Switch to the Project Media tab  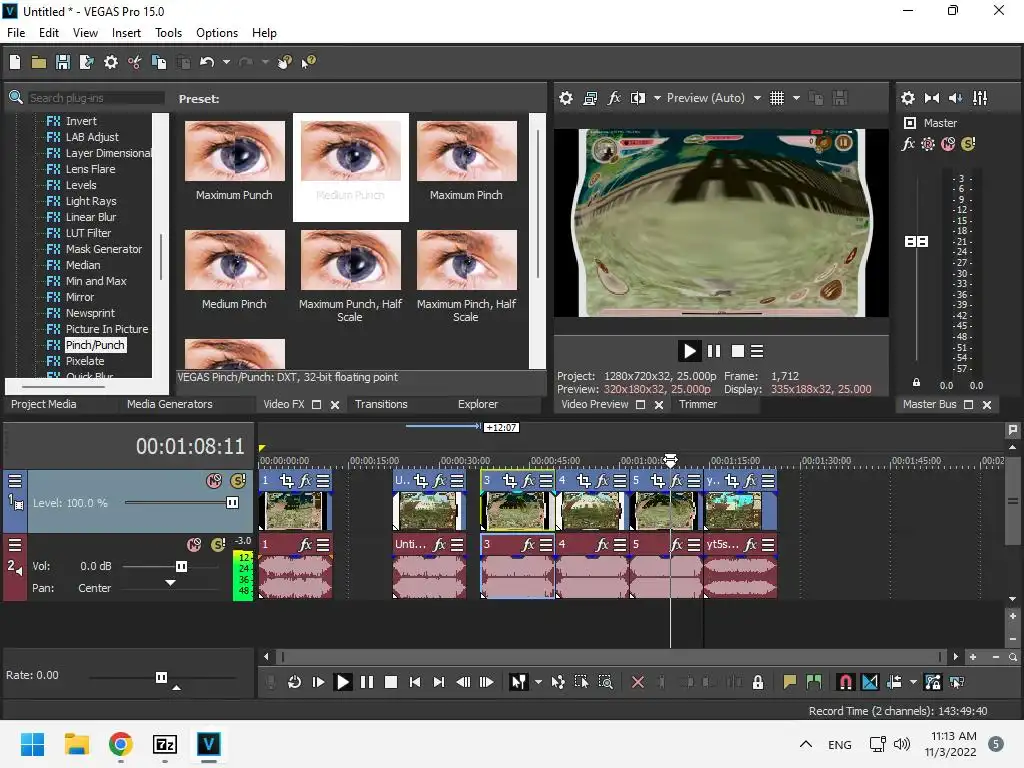pyautogui.click(x=44, y=404)
